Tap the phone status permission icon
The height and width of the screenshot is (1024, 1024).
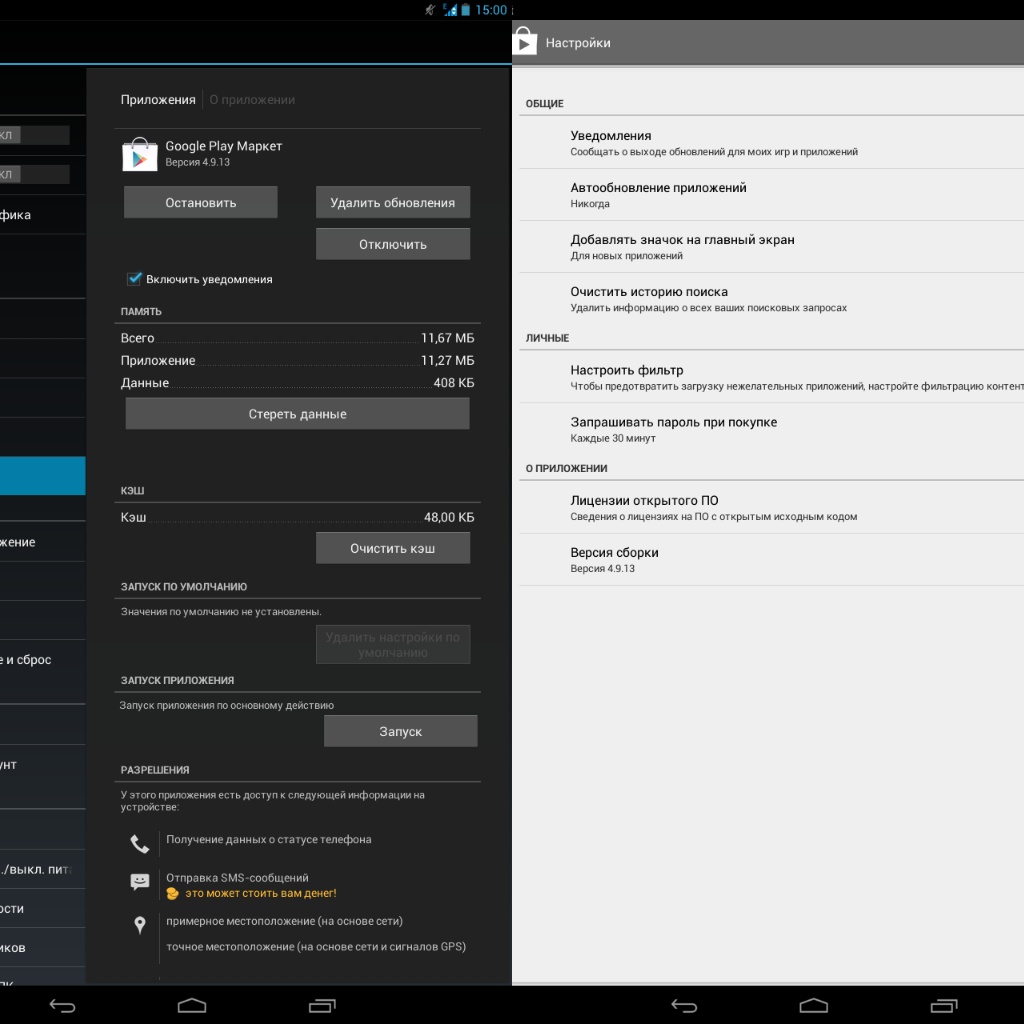(140, 845)
